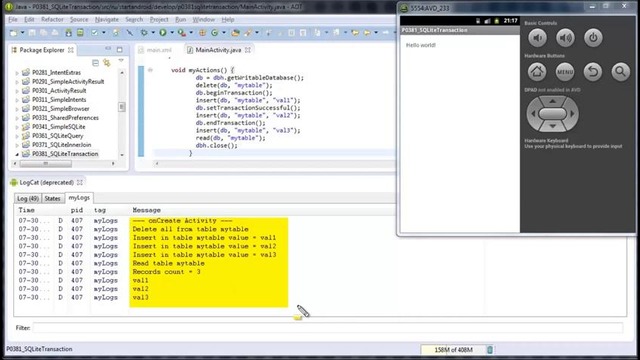Select log row 'Records count = 3'
Viewport: 640px width, 360px height.
(166, 272)
